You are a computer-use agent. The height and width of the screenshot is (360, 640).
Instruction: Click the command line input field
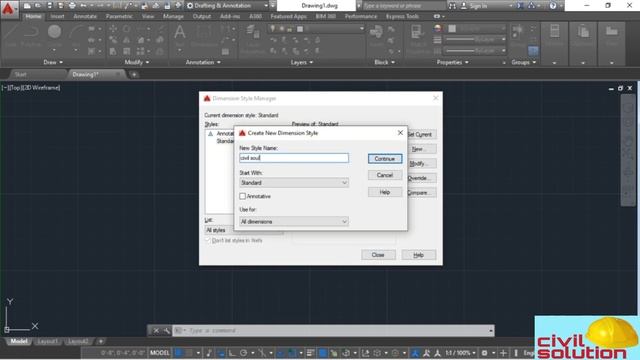pos(334,331)
